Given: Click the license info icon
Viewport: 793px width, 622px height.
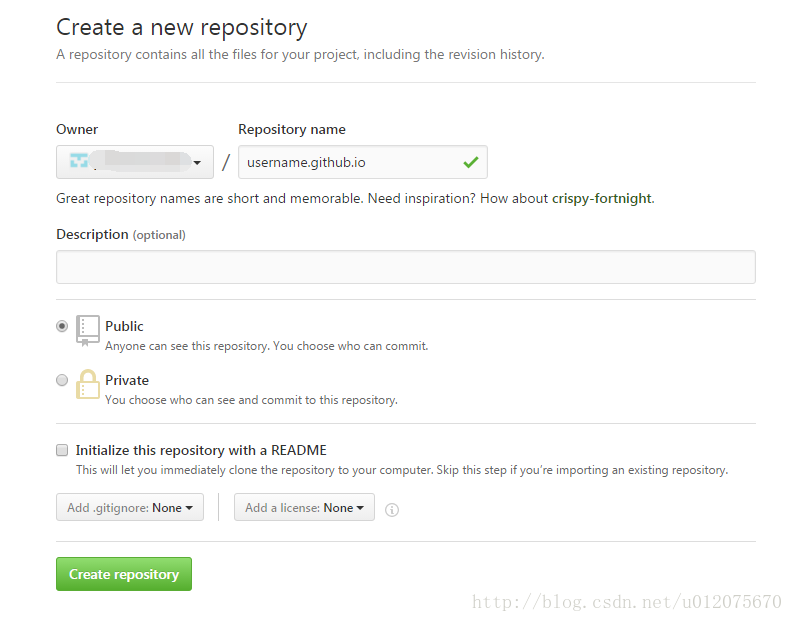Looking at the screenshot, I should click(x=391, y=510).
